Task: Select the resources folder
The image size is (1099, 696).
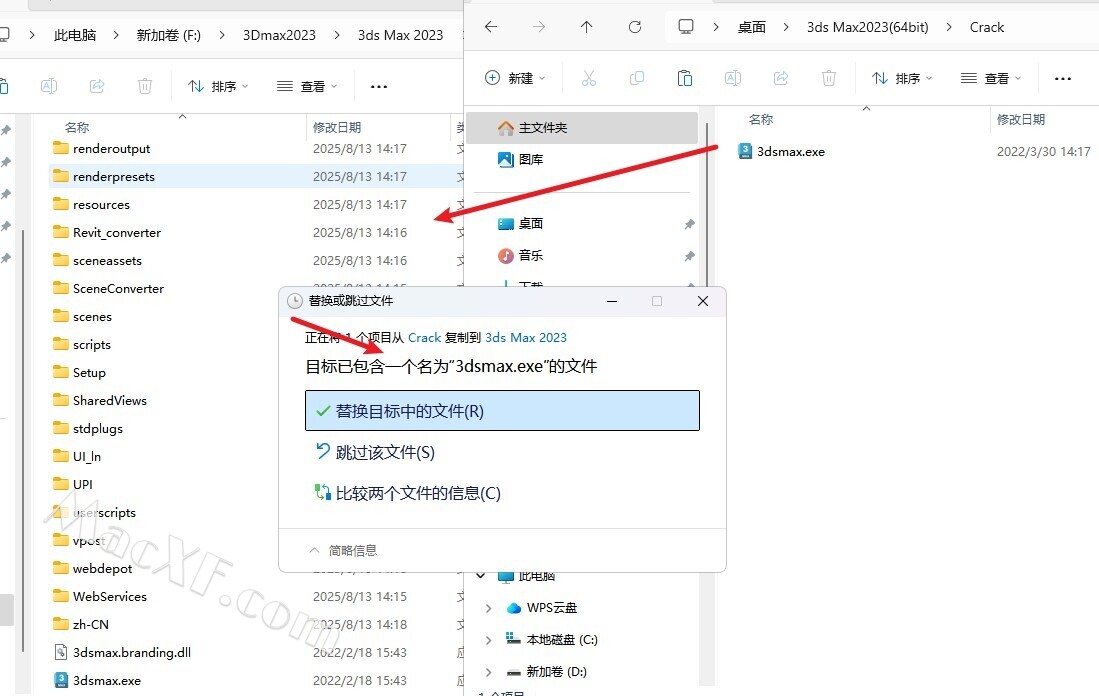Action: point(92,205)
